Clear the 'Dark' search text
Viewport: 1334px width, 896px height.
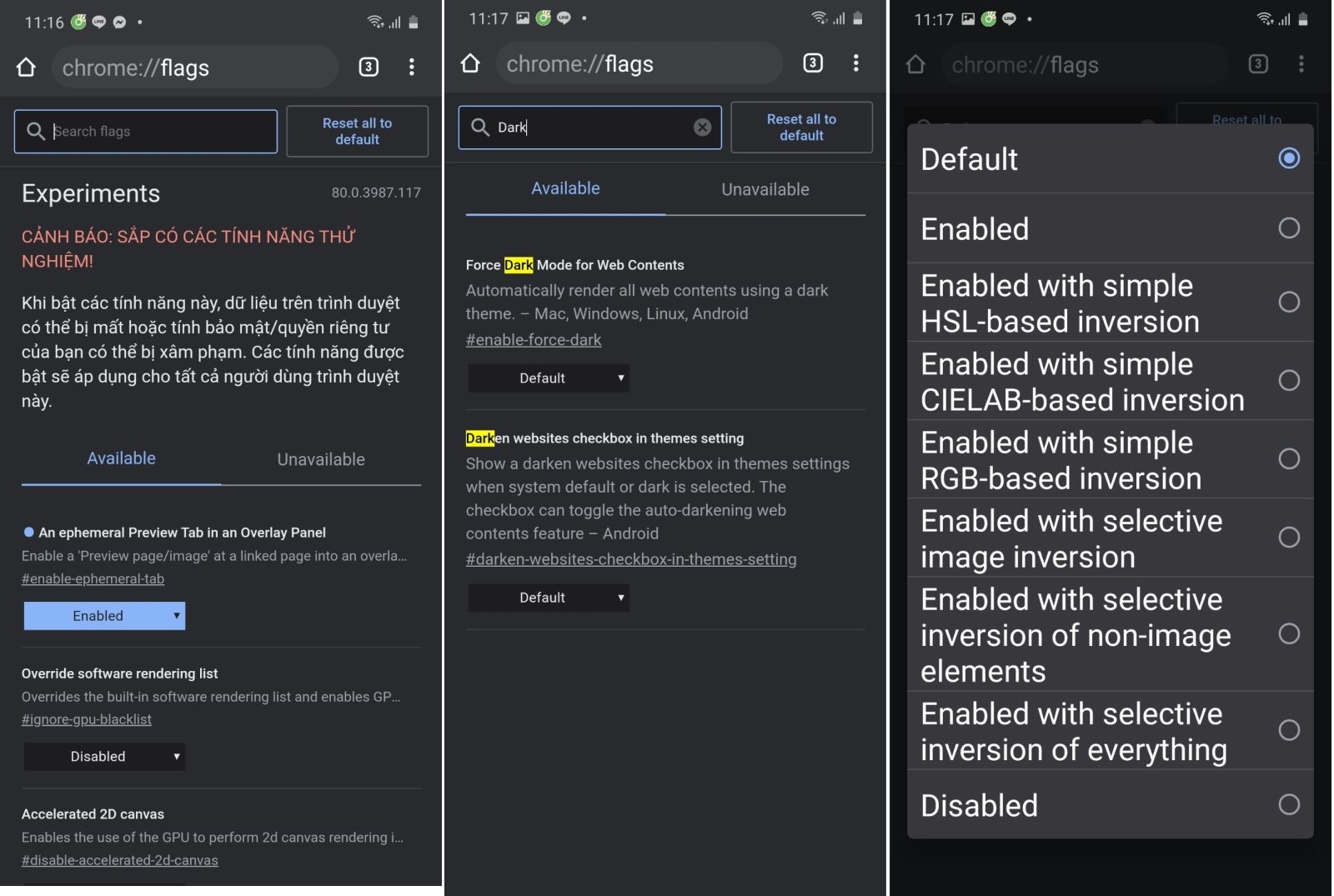703,128
